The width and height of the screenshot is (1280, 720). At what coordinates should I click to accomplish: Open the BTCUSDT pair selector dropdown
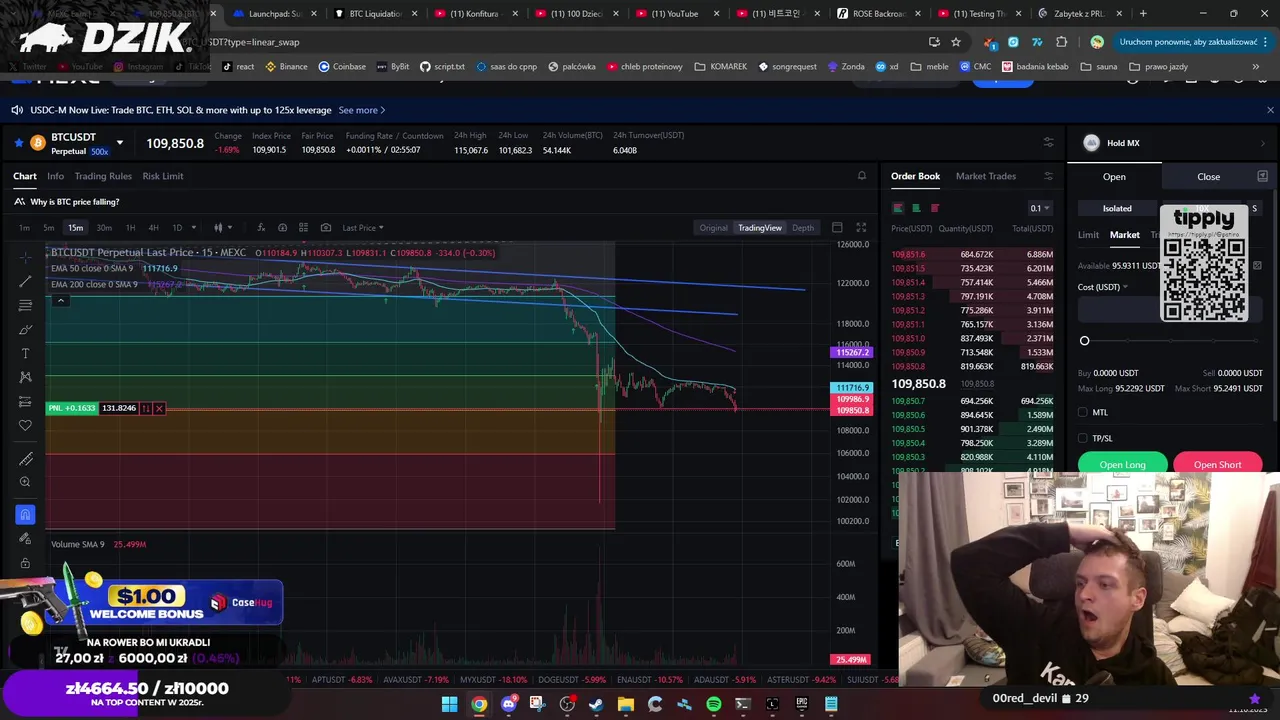point(120,143)
